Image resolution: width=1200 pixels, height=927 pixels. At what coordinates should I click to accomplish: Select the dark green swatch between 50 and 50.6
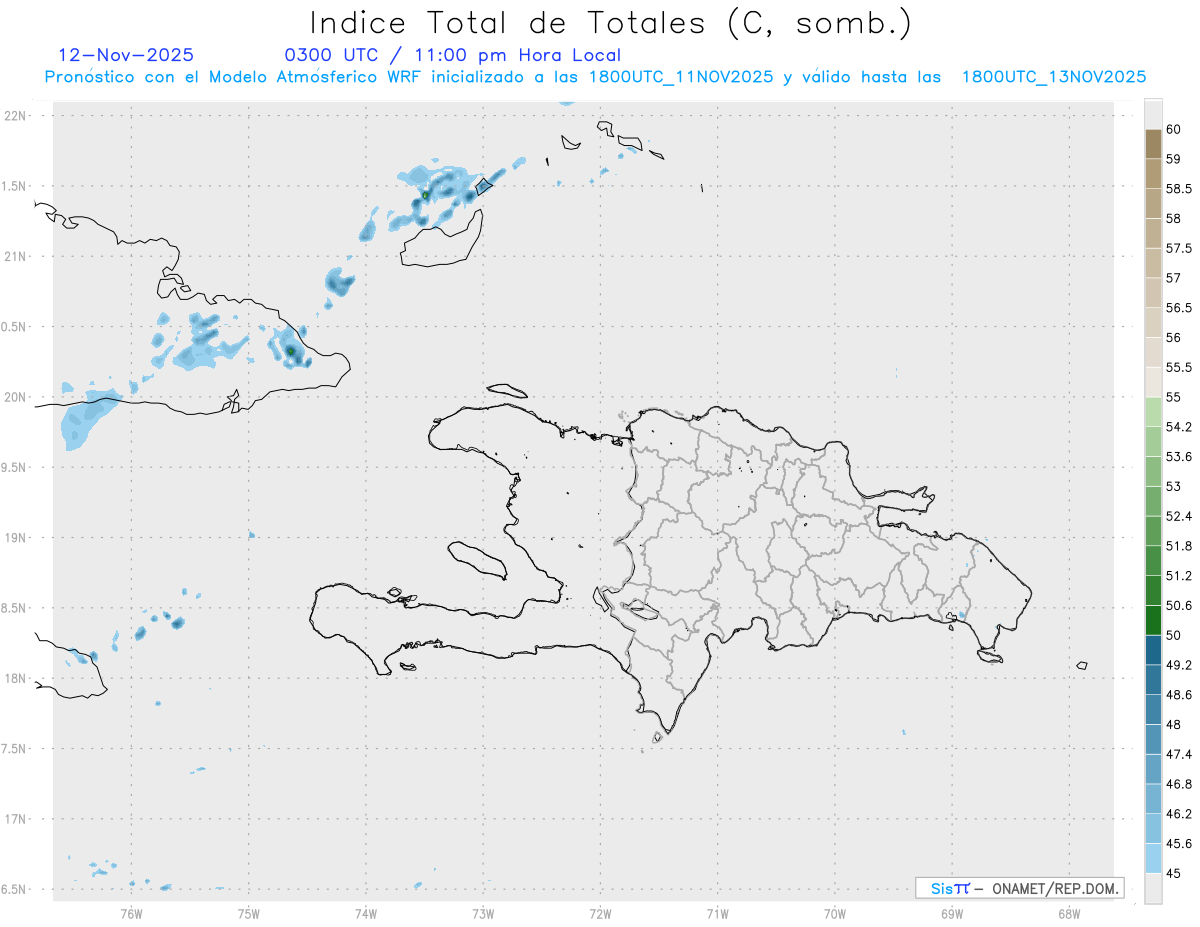coord(1153,620)
